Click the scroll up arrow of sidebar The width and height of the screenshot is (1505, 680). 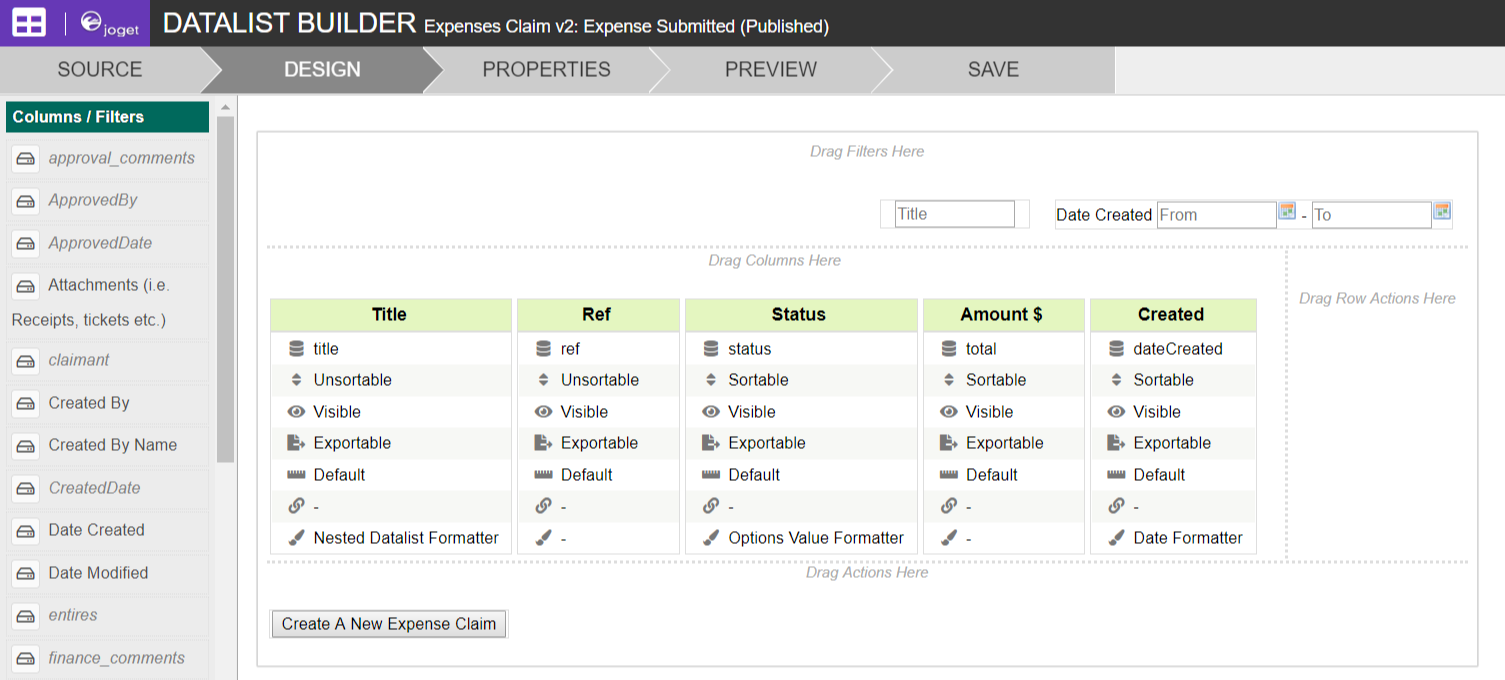(225, 108)
